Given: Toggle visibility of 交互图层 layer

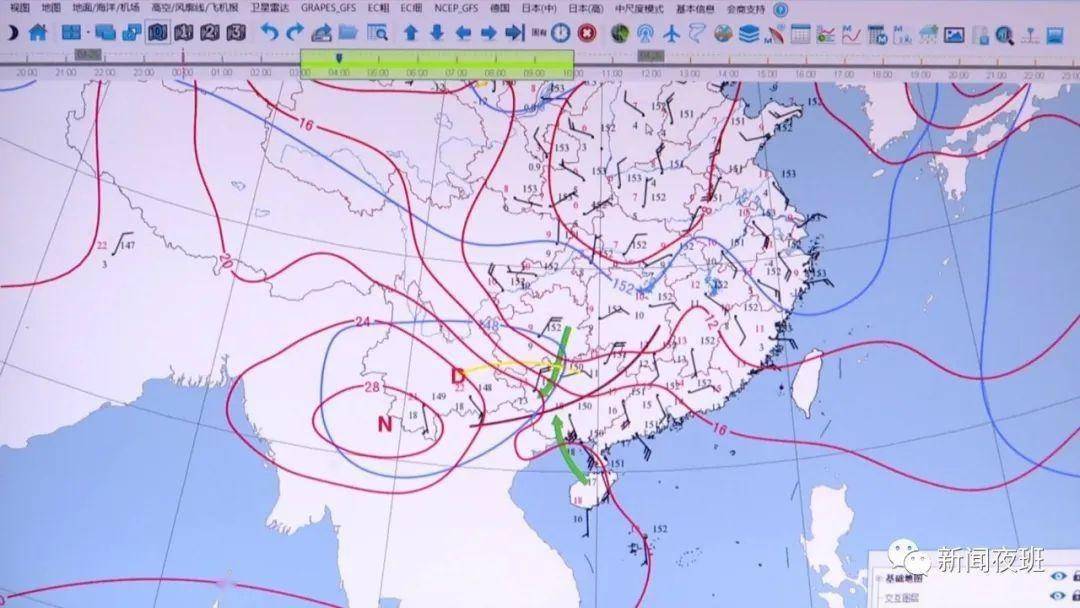Looking at the screenshot, I should (1058, 596).
